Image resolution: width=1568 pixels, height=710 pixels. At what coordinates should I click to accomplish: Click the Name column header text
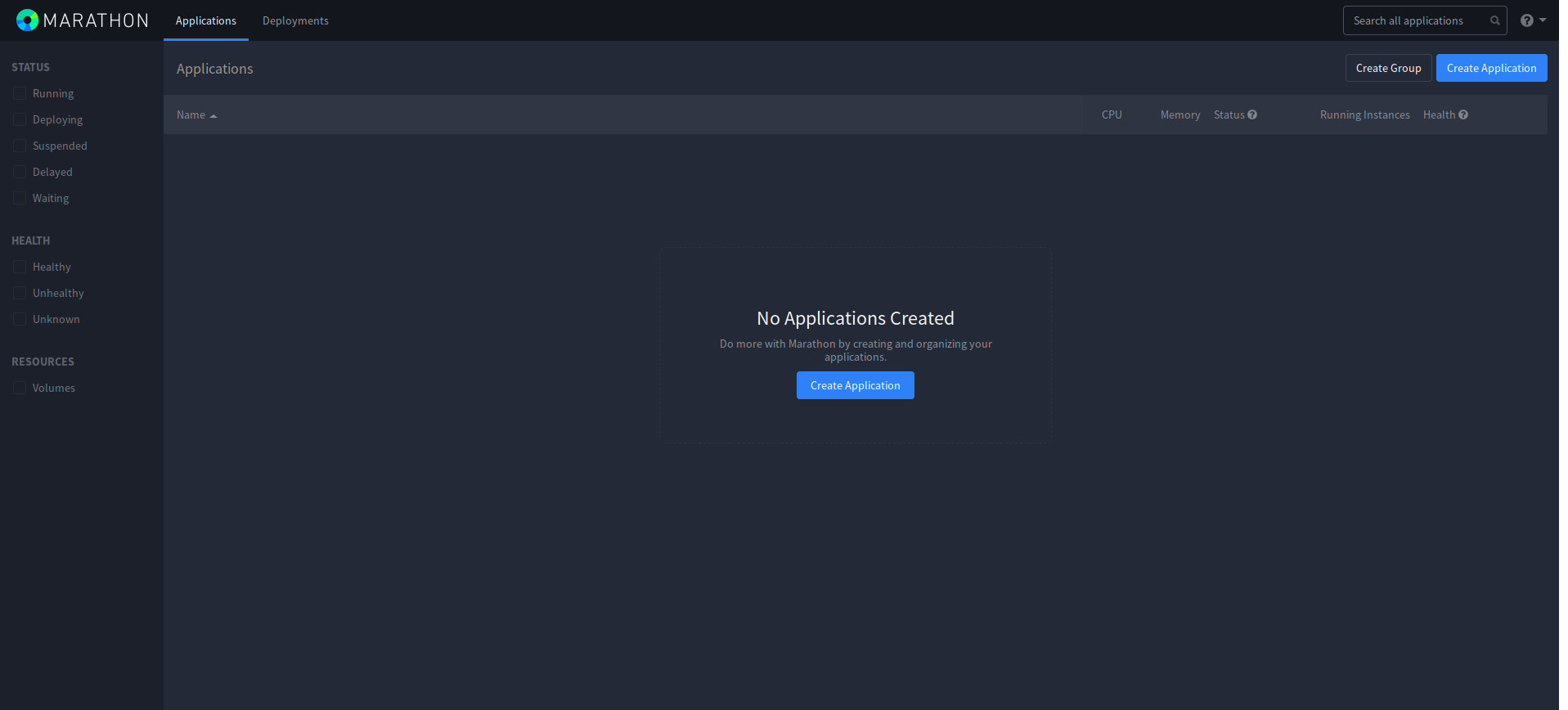(191, 115)
